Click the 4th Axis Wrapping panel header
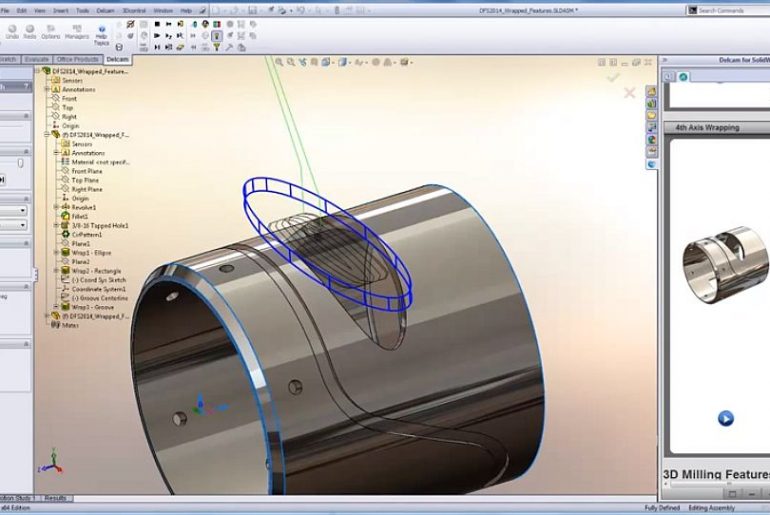Screen dimensions: 770x515 [707, 128]
